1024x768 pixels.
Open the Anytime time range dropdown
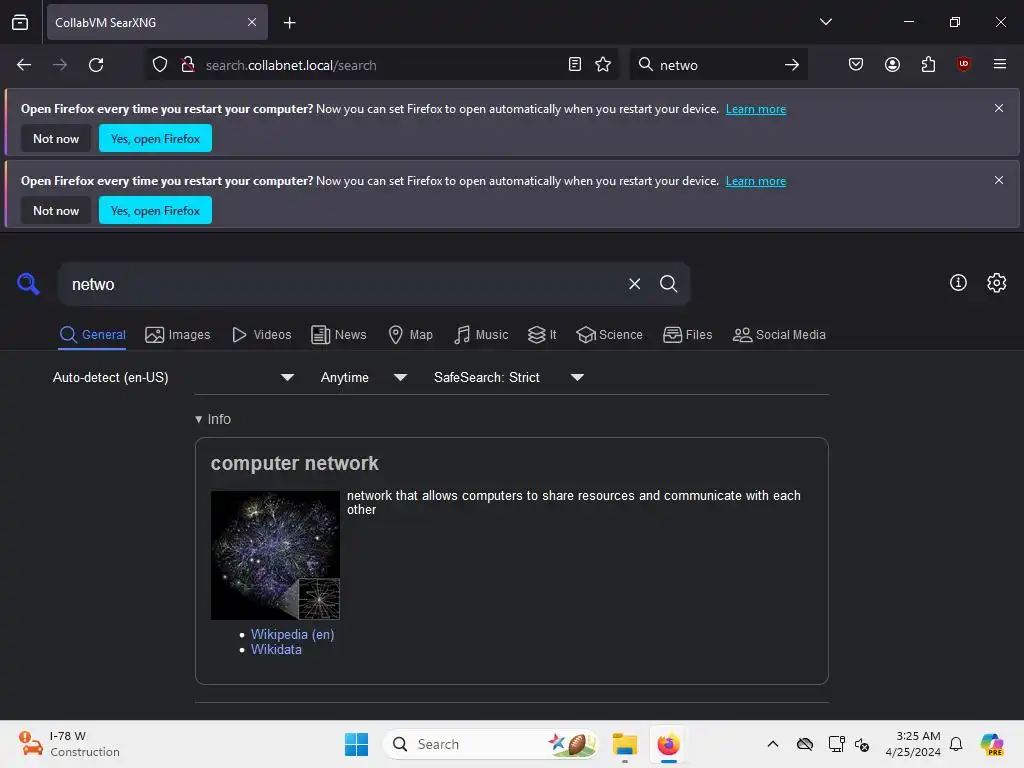[x=364, y=377]
